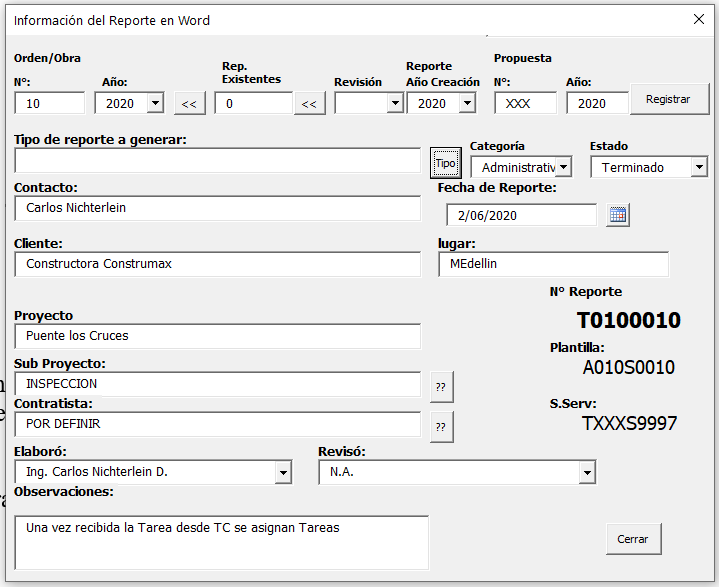Expand the Reporte Año Creación dropdown
The height and width of the screenshot is (587, 719).
coord(467,103)
